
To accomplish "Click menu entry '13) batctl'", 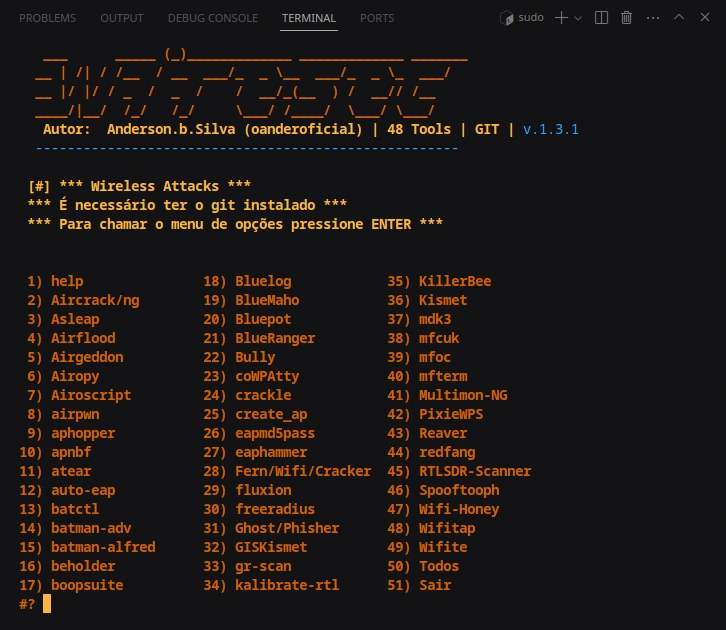I will pyautogui.click(x=59, y=509).
